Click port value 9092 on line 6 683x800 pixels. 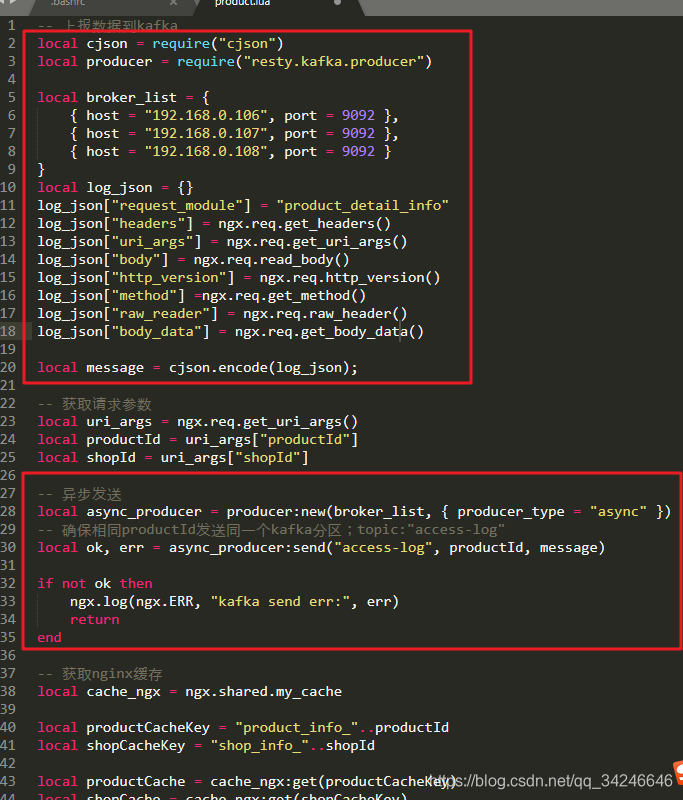358,116
